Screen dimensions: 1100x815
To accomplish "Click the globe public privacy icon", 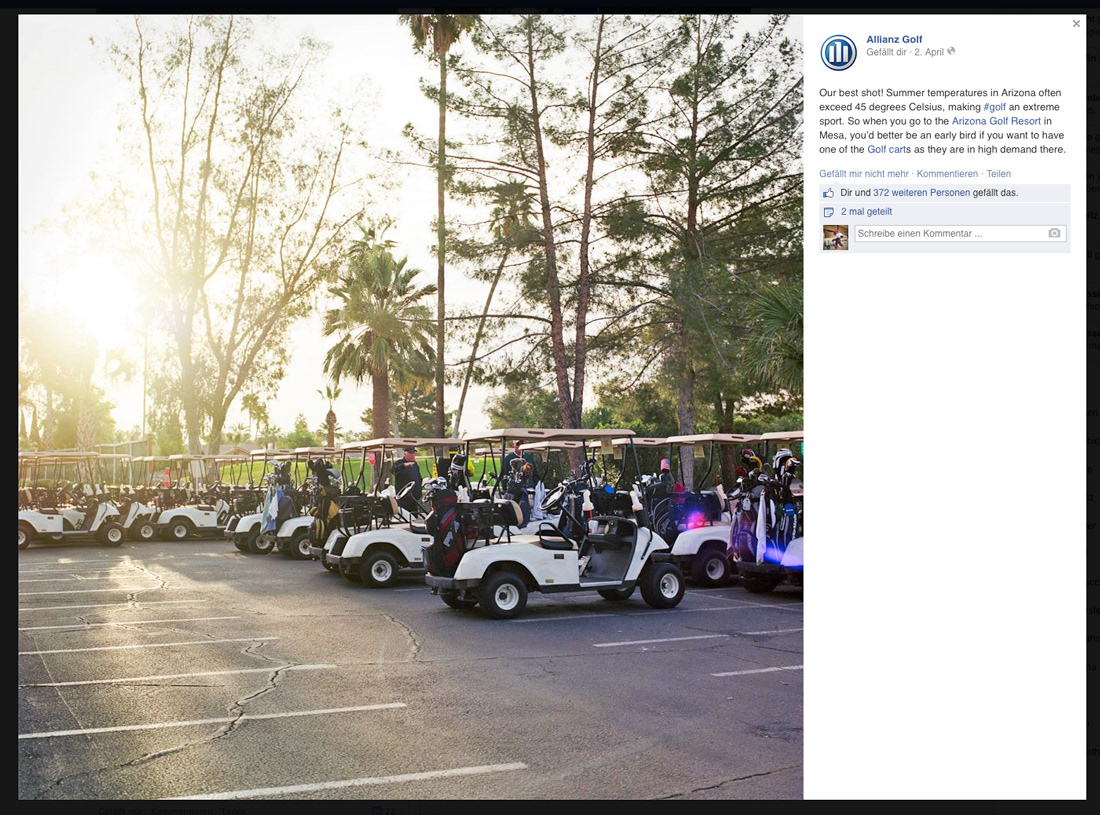I will 951,51.
